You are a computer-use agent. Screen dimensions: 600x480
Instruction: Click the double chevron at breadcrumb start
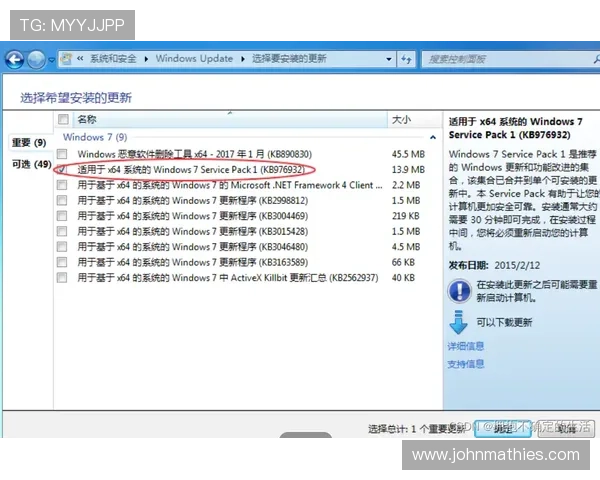pyautogui.click(x=80, y=59)
